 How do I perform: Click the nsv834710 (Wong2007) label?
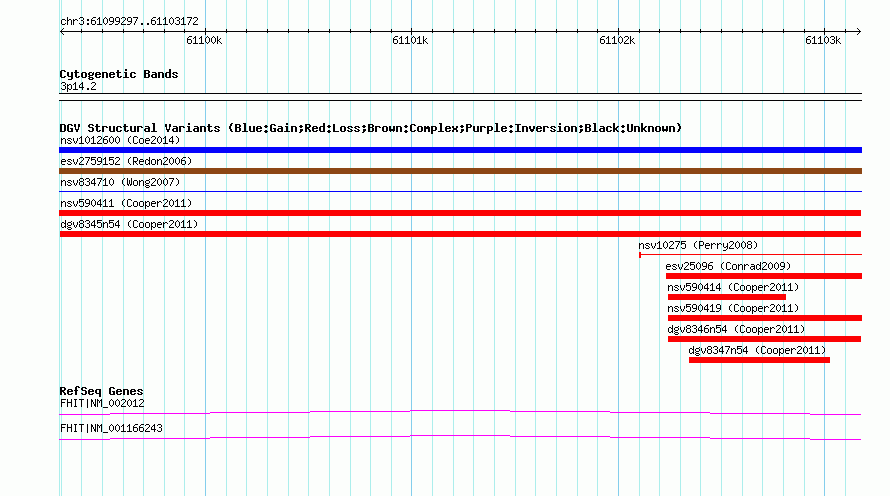click(120, 182)
